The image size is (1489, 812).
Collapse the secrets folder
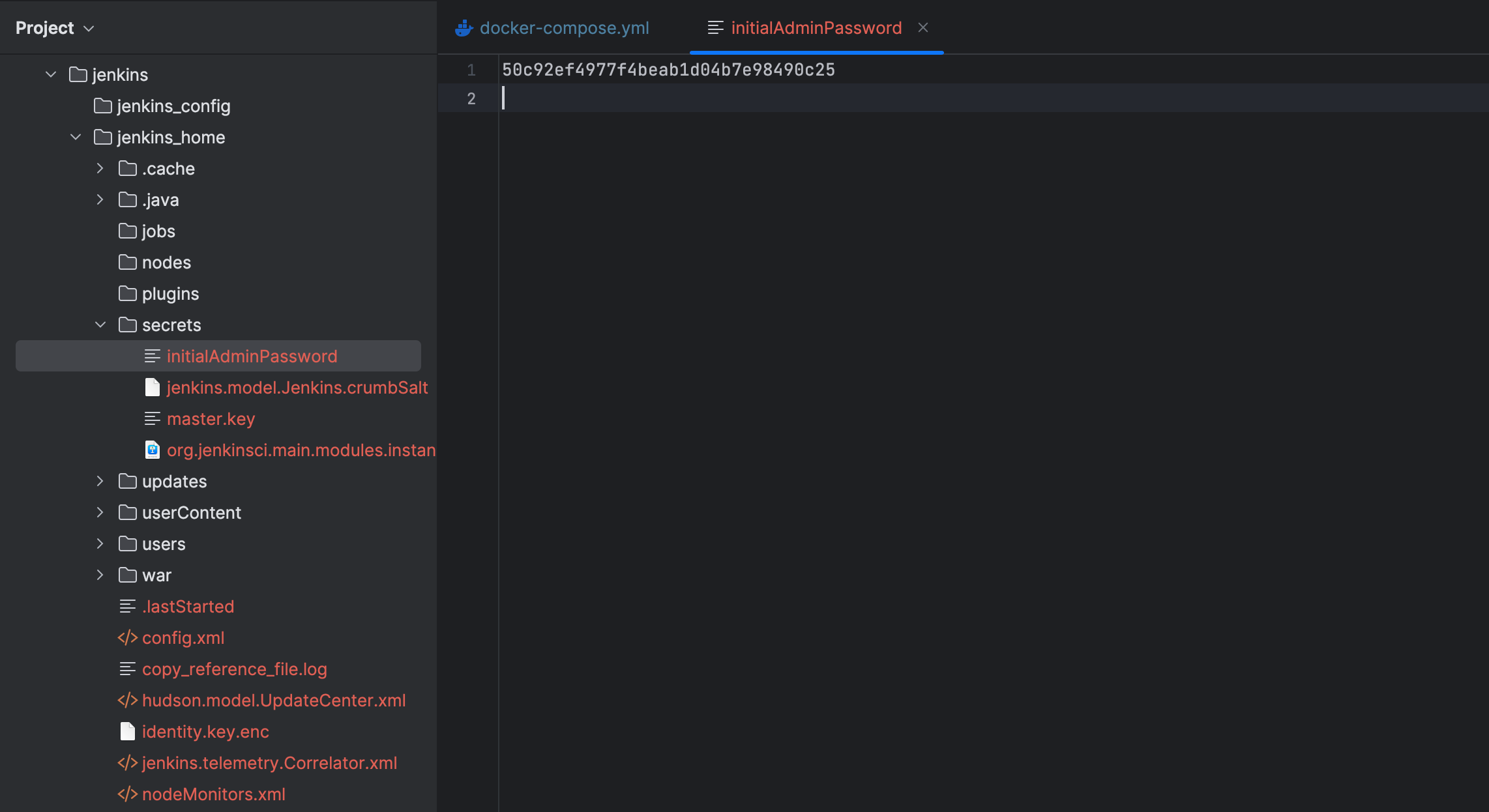(x=100, y=325)
